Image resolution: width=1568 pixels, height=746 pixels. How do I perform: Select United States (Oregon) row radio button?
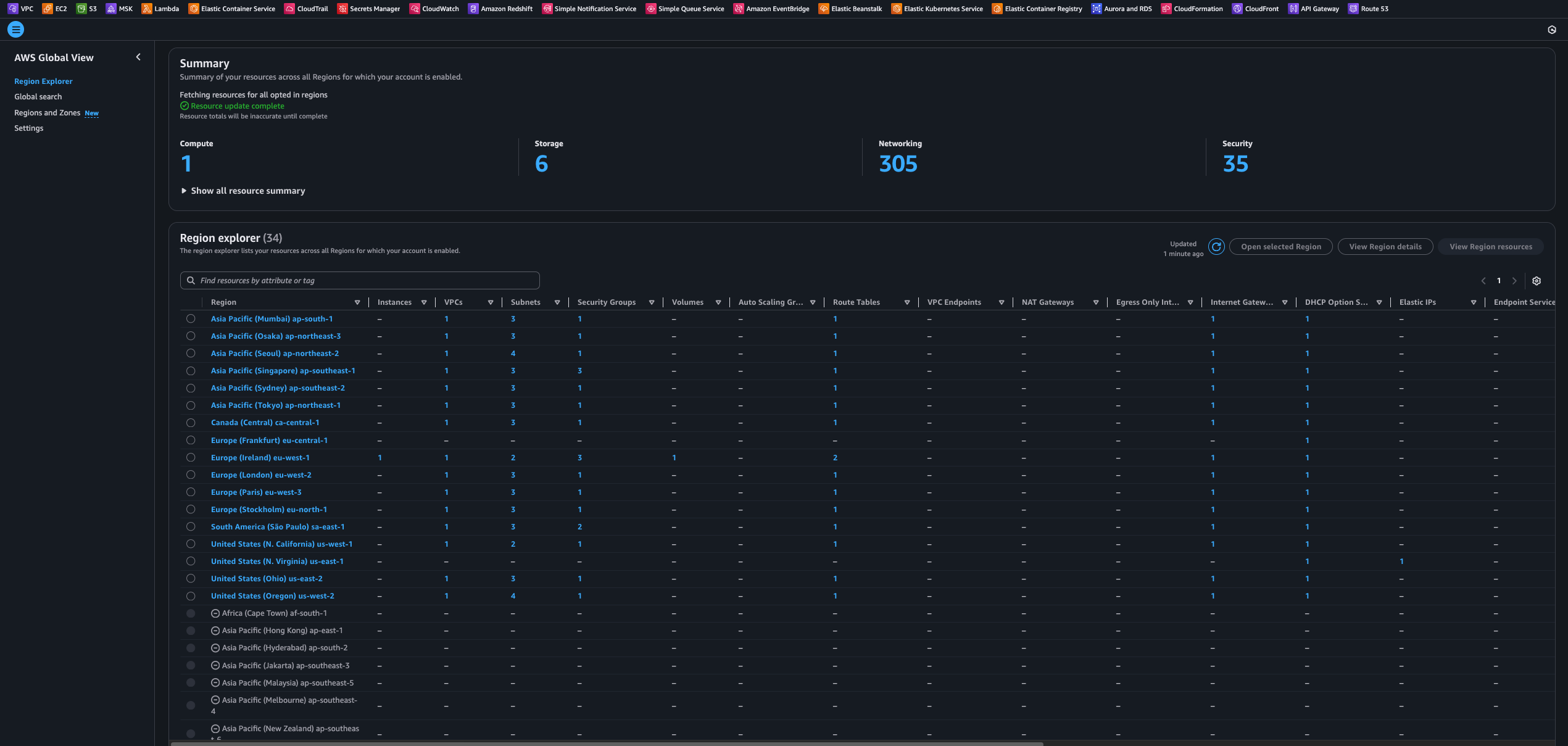(191, 596)
